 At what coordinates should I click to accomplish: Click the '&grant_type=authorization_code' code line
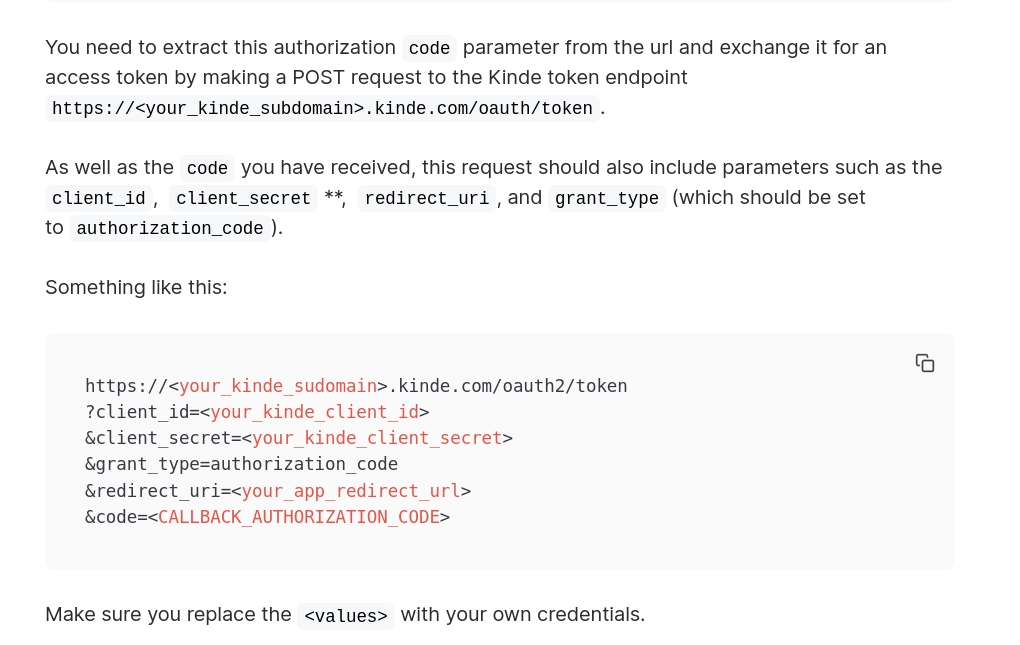click(x=241, y=464)
